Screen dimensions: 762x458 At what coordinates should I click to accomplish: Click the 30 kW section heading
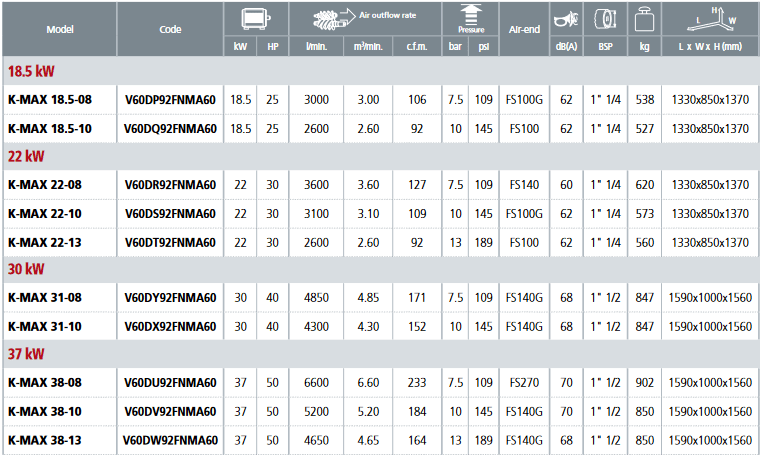coord(26,269)
